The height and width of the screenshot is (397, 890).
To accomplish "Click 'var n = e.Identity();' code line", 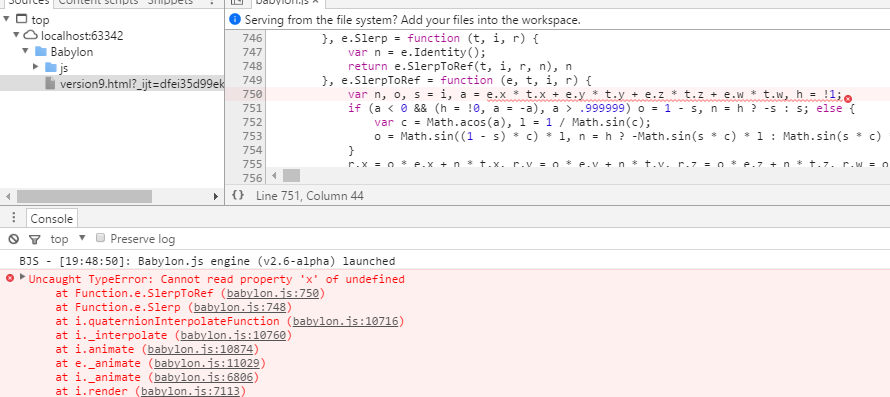I will point(417,52).
